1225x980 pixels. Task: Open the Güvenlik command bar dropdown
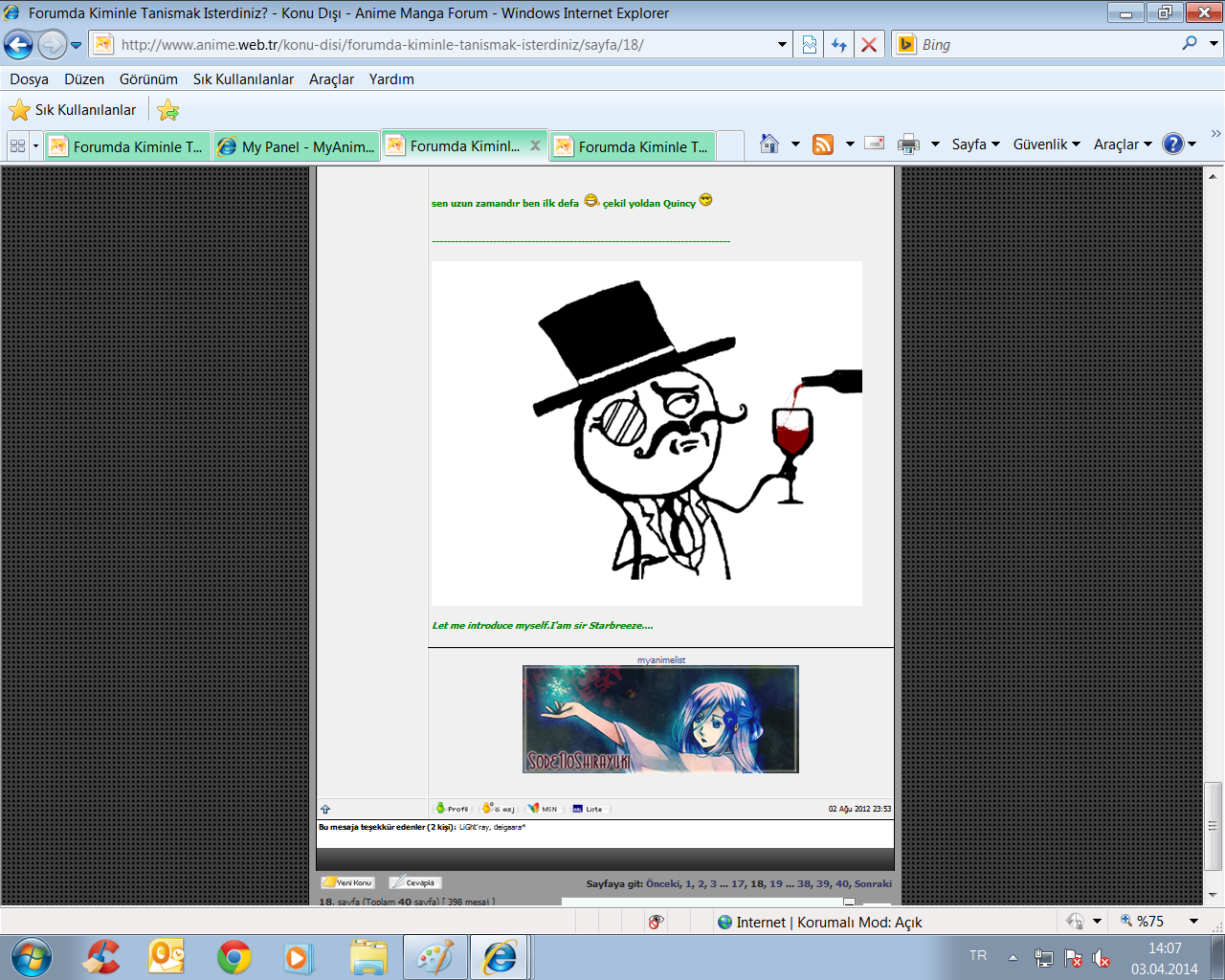click(x=1047, y=145)
